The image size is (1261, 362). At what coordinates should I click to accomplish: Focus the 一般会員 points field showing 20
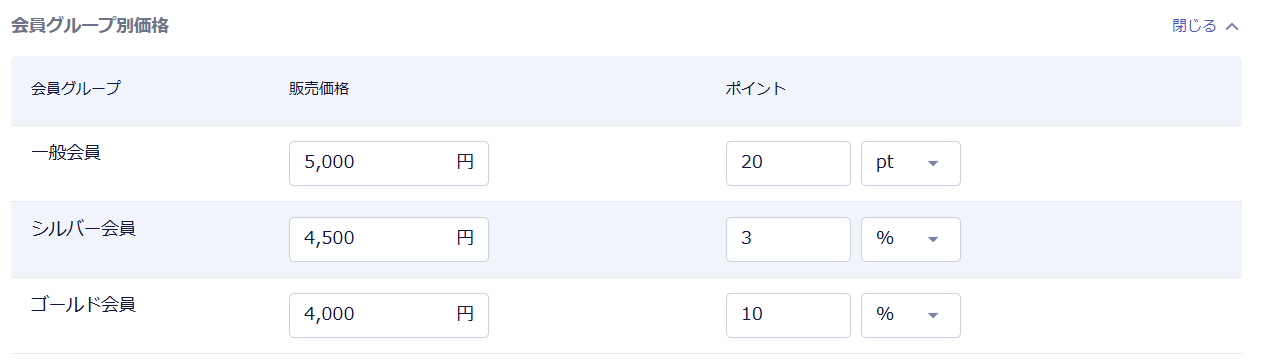788,163
